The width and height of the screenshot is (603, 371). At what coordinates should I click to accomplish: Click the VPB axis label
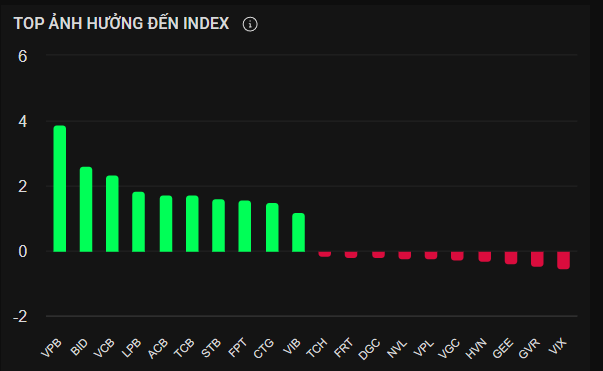(x=52, y=348)
